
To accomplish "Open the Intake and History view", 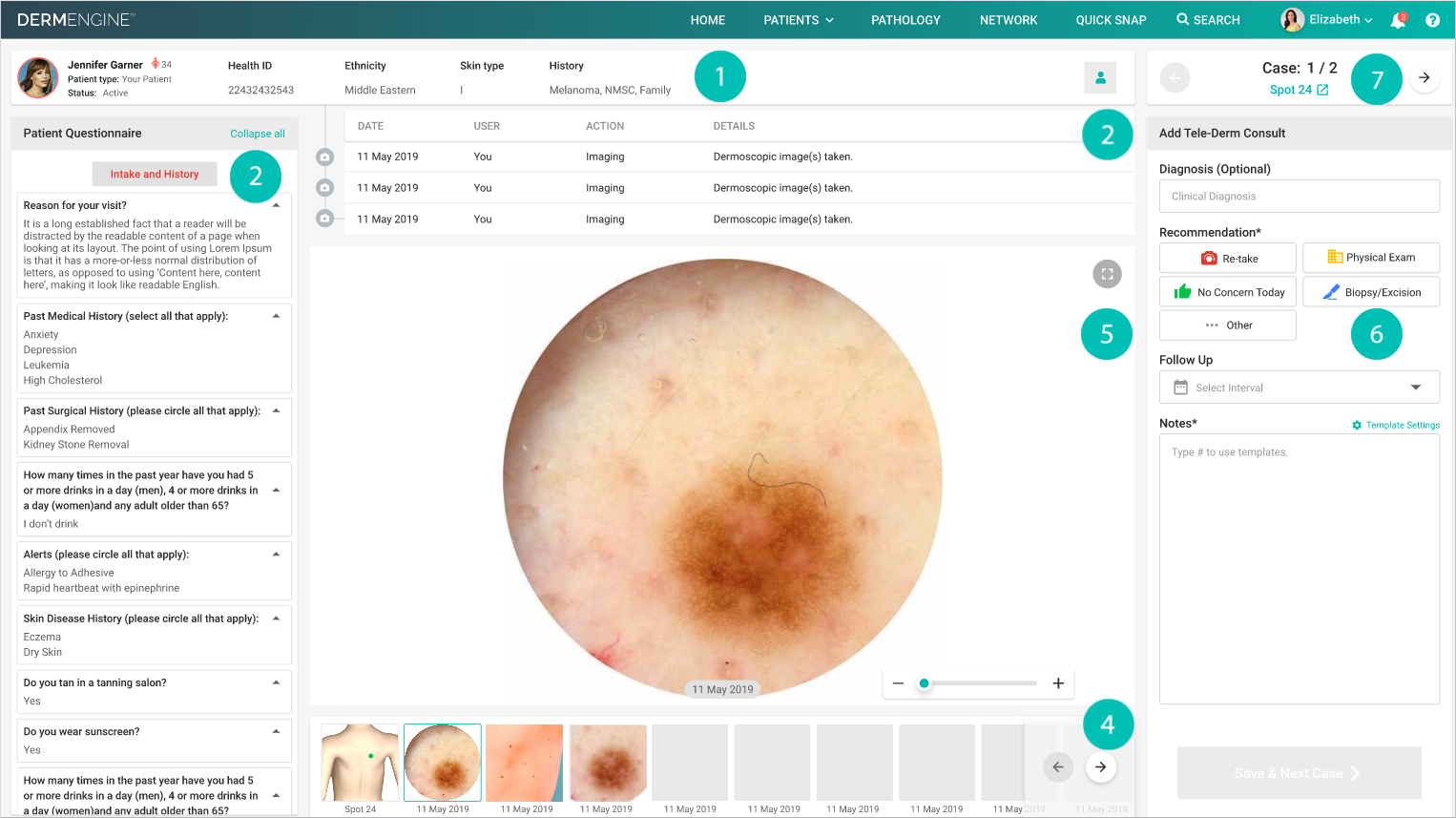I will tap(154, 174).
